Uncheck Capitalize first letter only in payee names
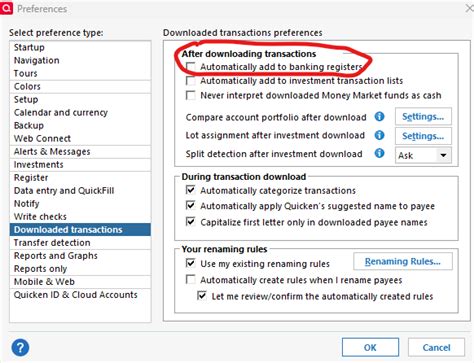 (x=191, y=221)
